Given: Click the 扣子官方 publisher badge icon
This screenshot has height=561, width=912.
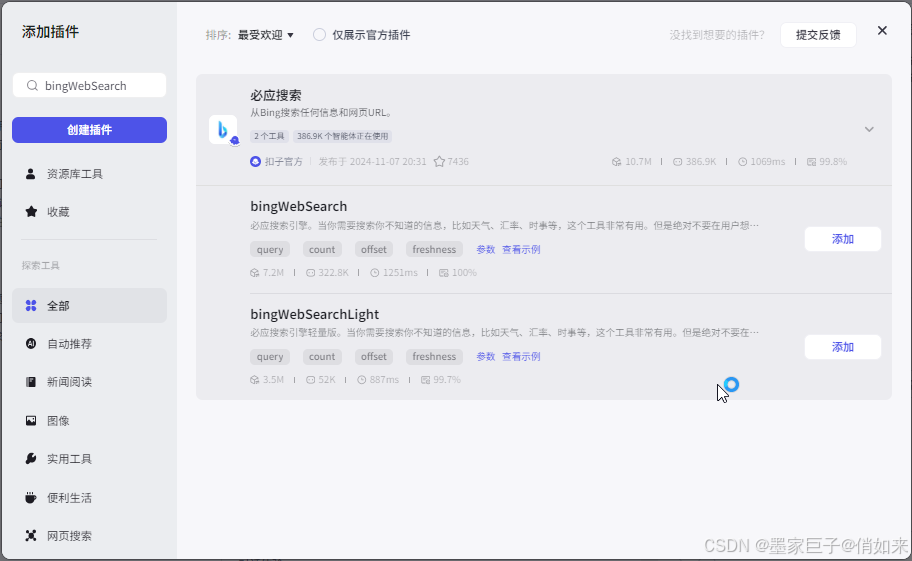Looking at the screenshot, I should click(x=255, y=162).
